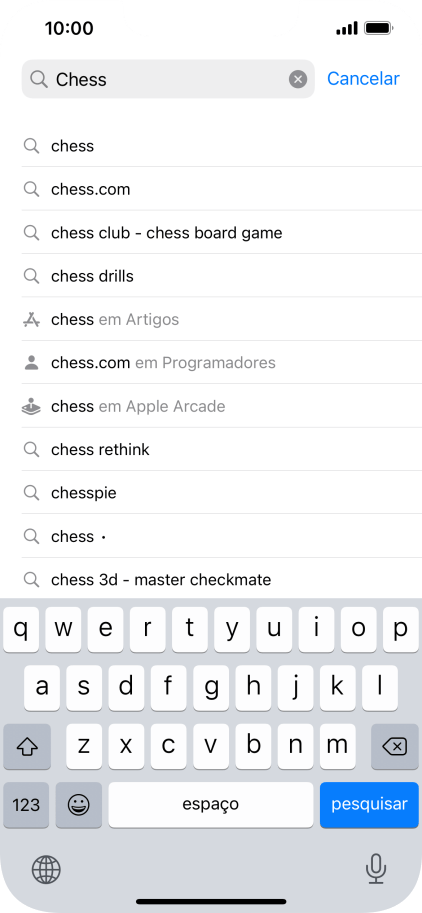Clear the Chess search text
The image size is (422, 913).
coord(298,79)
